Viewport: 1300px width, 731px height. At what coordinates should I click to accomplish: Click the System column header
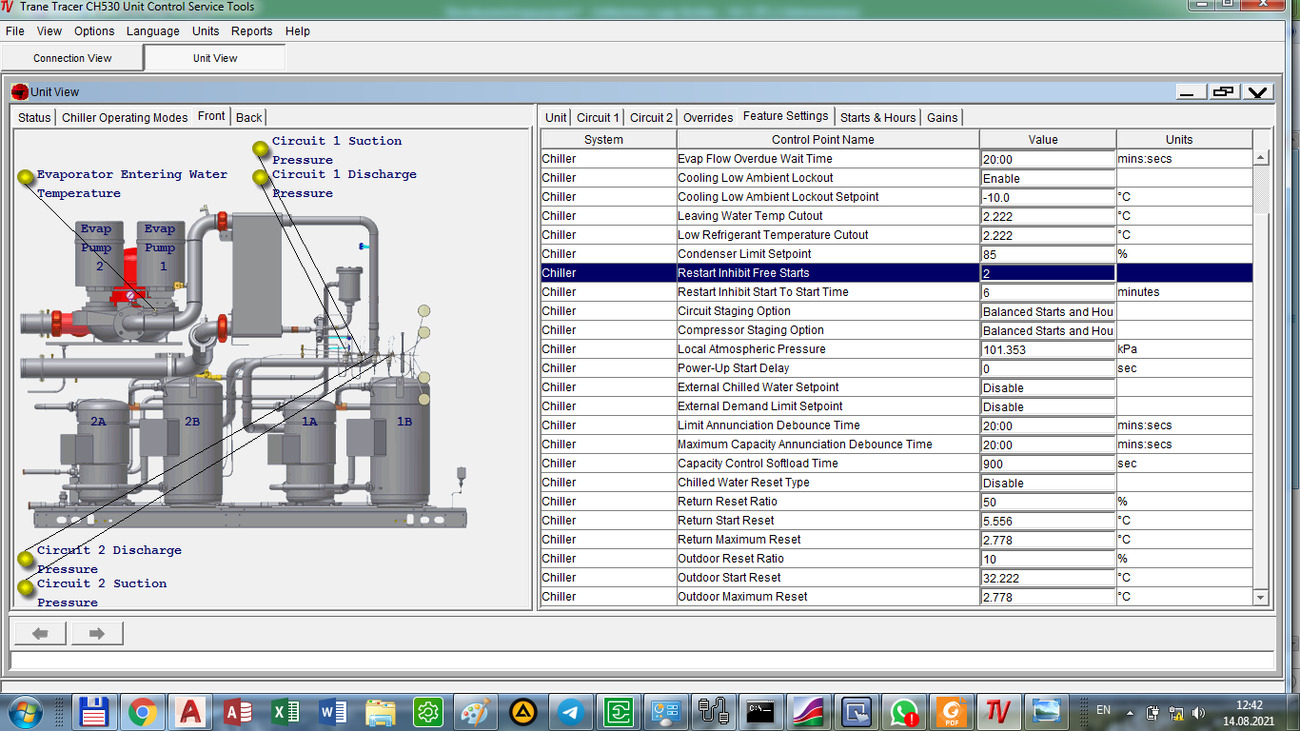pos(608,139)
